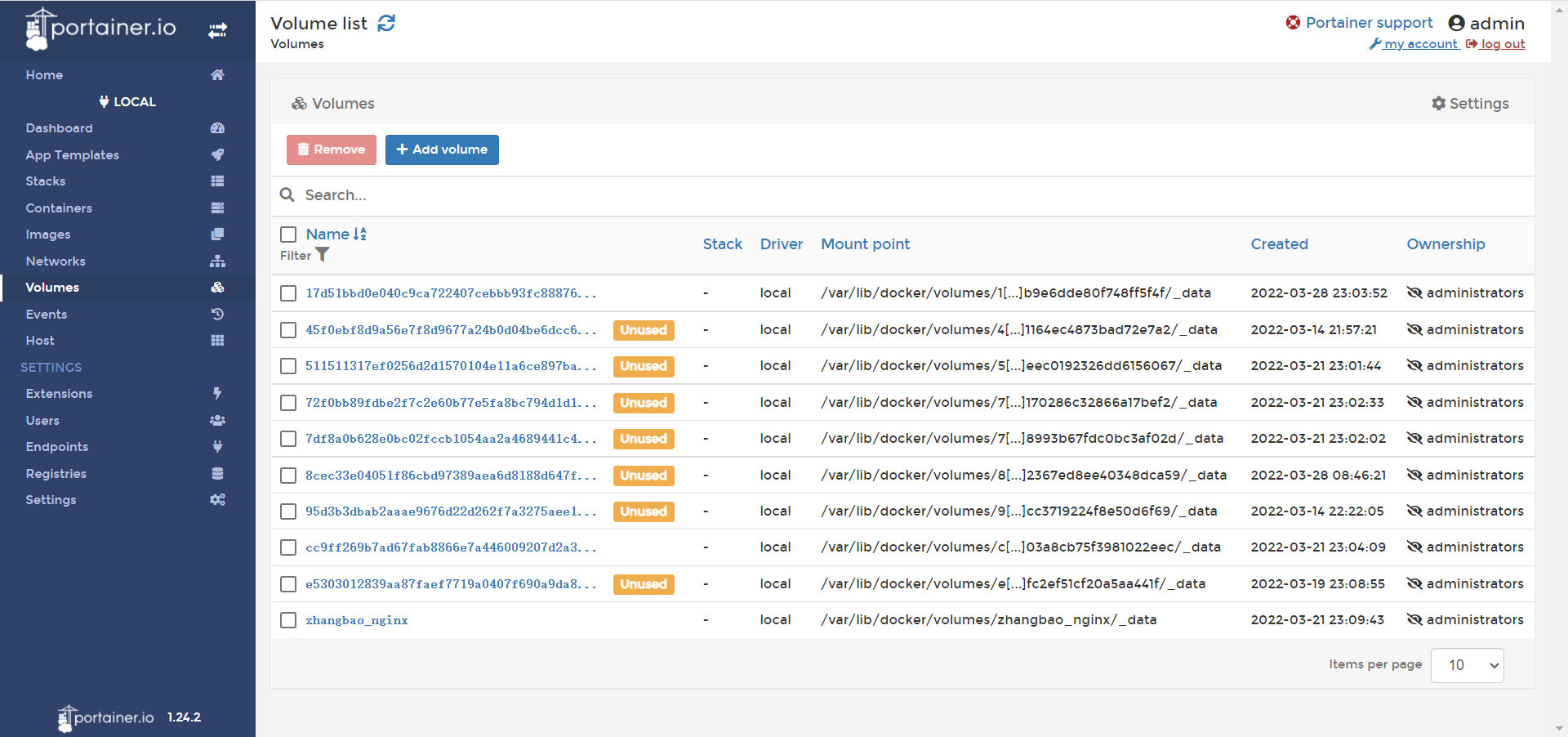Check the box for volume 7df8a0b628e0bc02
Viewport: 1568px width, 737px height.
point(288,439)
